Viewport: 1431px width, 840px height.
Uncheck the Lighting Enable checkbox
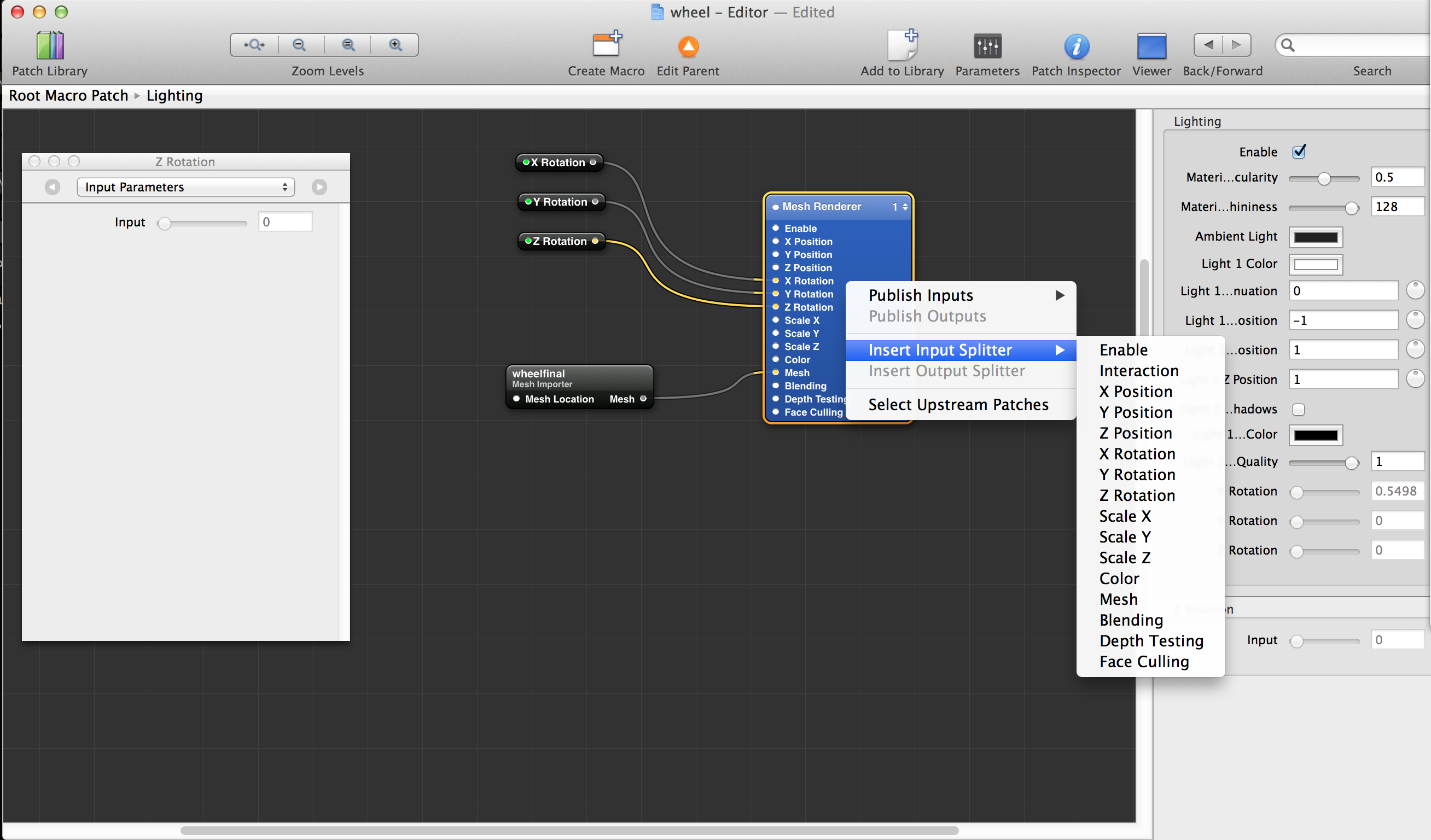coord(1298,152)
